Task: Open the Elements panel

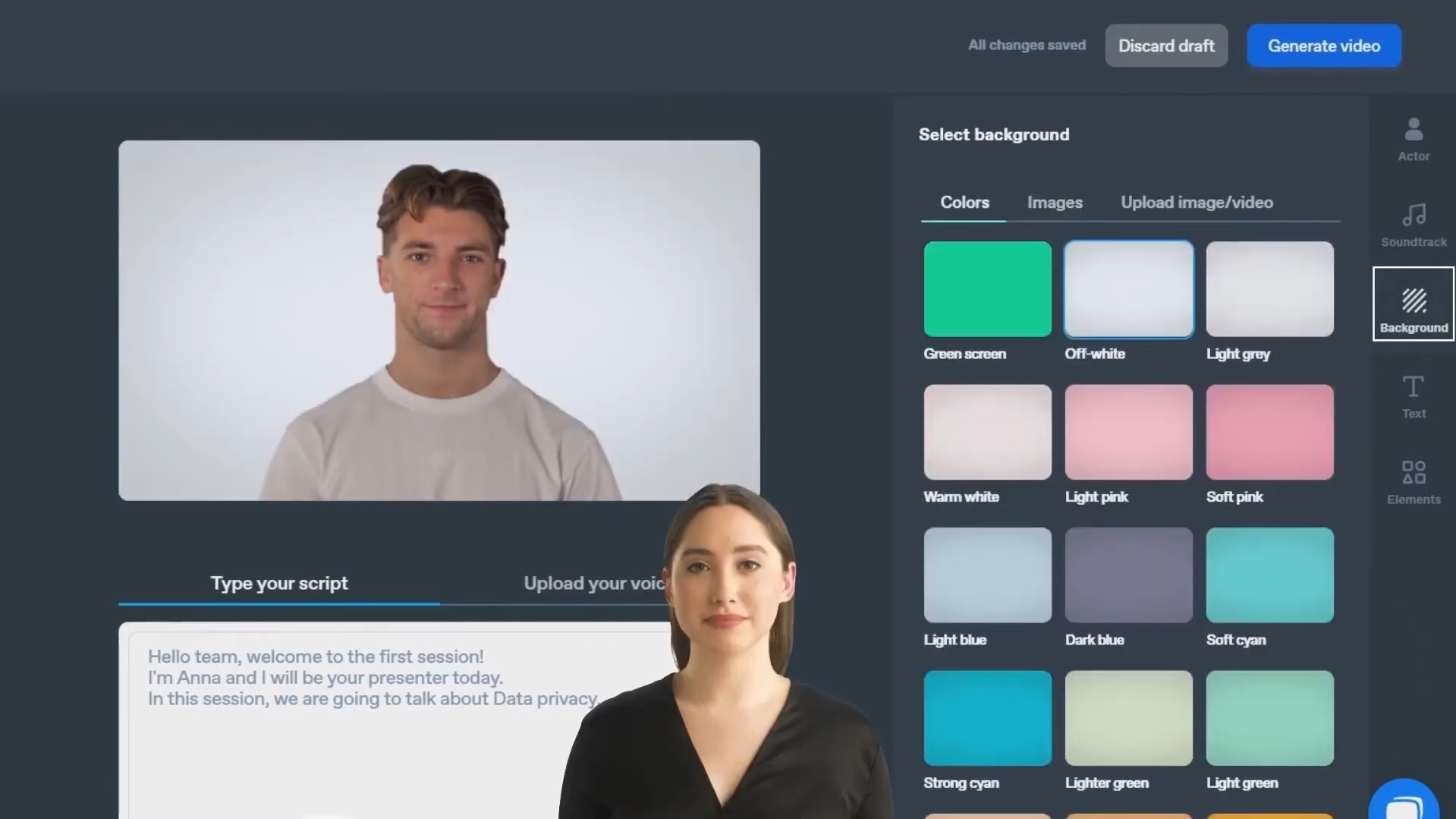Action: tap(1413, 481)
